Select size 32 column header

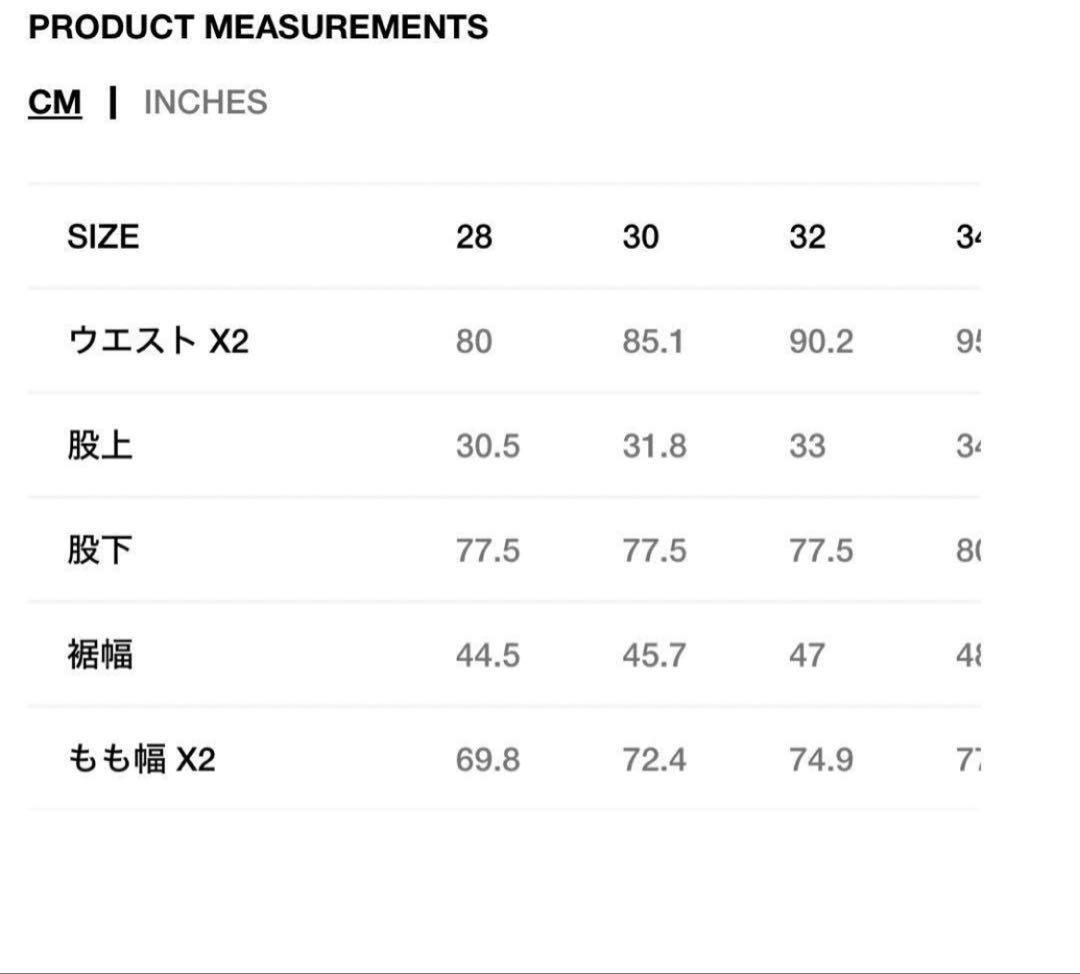click(x=808, y=237)
